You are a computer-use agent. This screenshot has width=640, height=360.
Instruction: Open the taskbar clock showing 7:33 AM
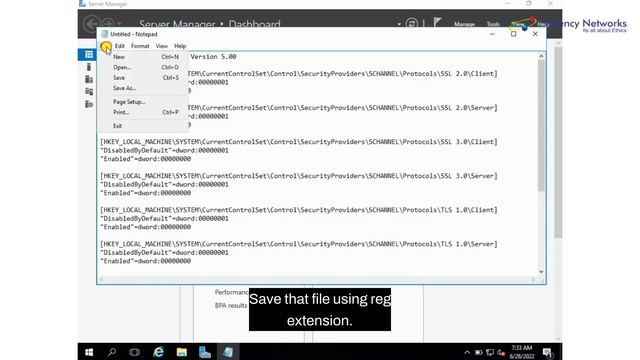tap(522, 352)
